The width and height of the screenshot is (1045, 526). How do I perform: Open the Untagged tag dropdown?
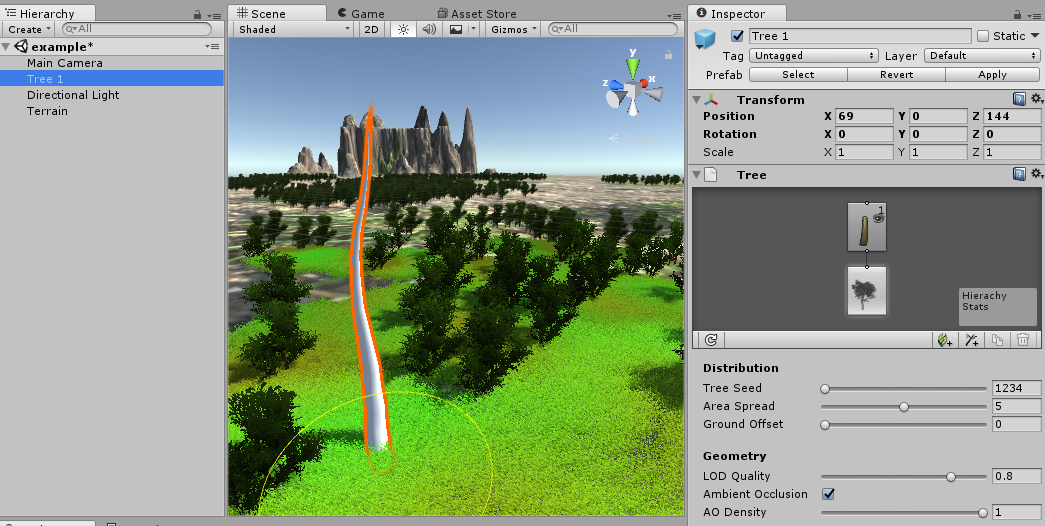pos(813,56)
